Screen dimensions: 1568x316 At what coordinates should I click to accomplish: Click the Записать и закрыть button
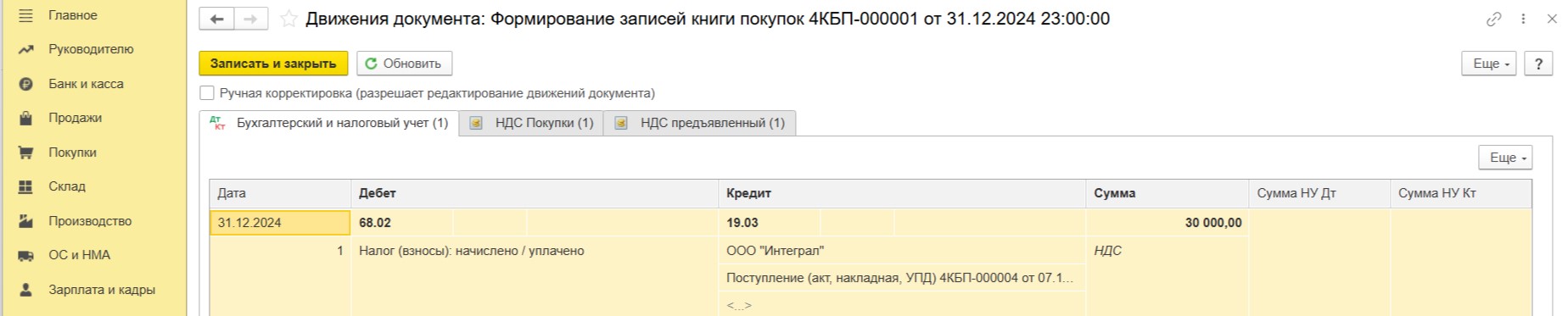pyautogui.click(x=273, y=64)
